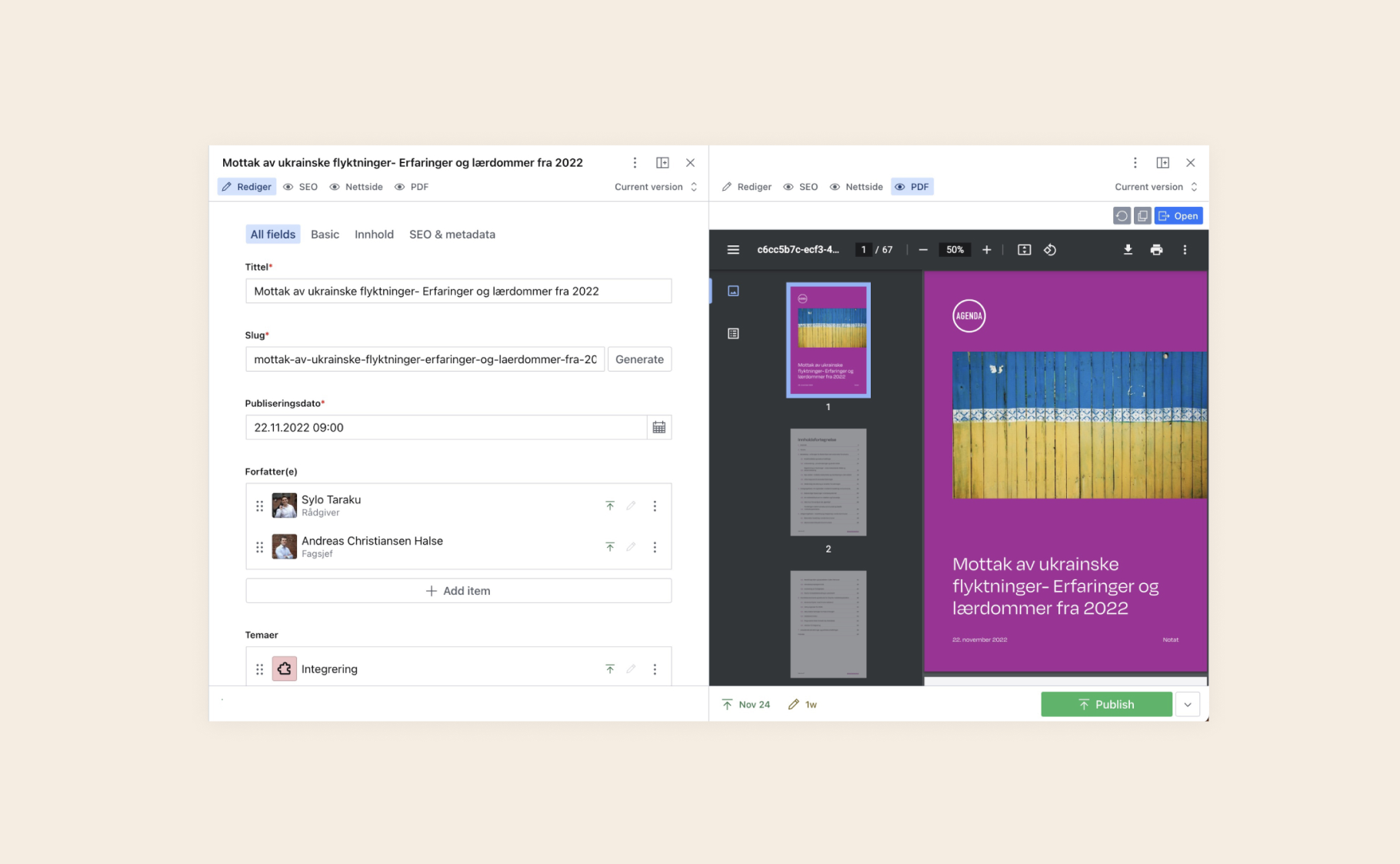
Task: Click the published status icon on Integrering row
Action: (610, 669)
